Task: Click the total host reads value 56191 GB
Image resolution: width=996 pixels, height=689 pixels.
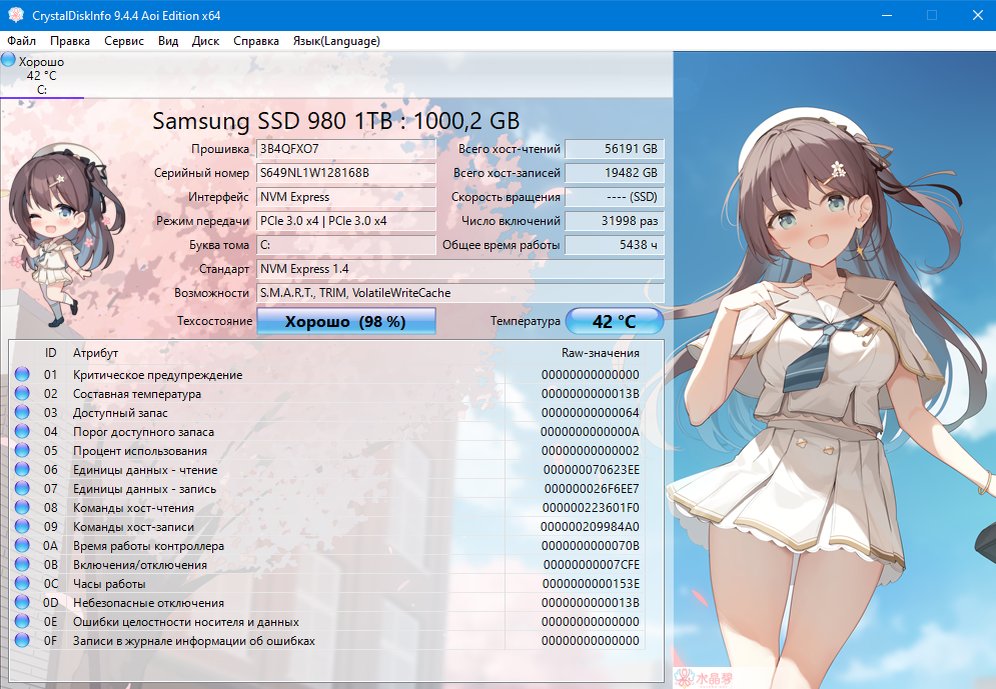Action: 614,149
